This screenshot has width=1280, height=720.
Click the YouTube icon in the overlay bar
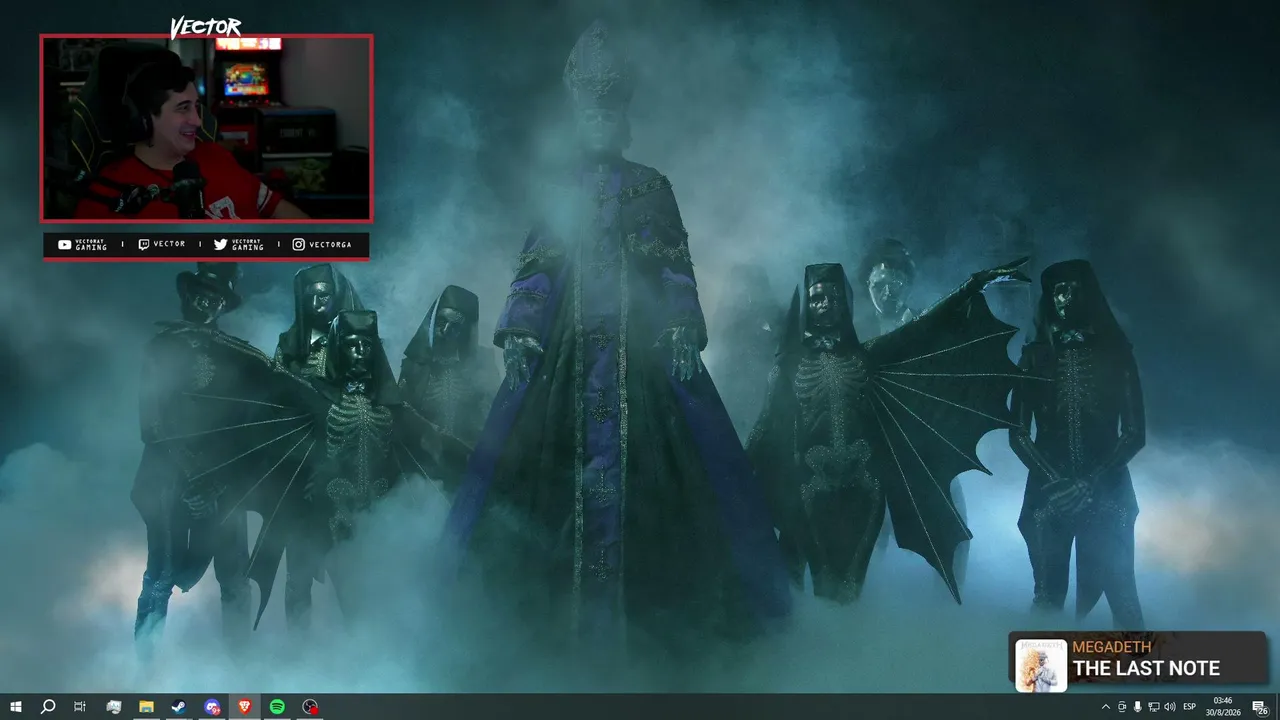point(65,245)
